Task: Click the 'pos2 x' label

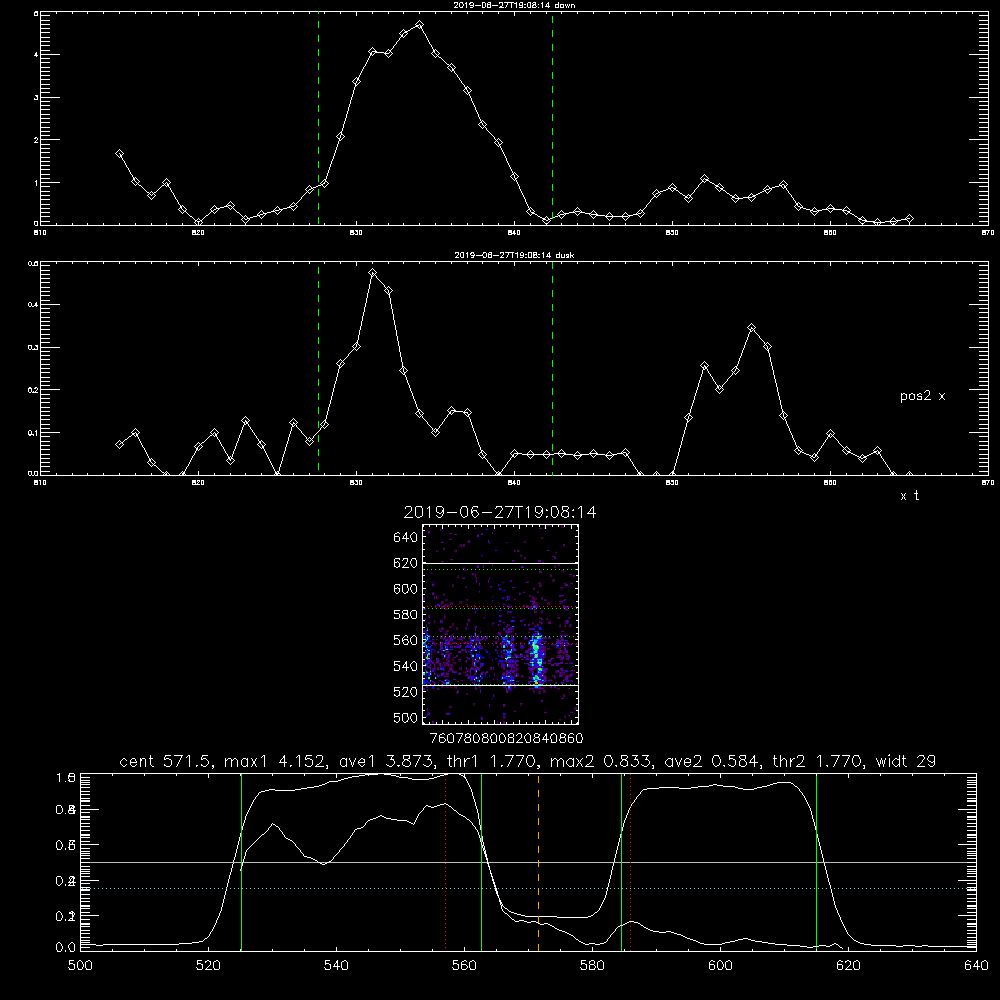Action: click(922, 396)
